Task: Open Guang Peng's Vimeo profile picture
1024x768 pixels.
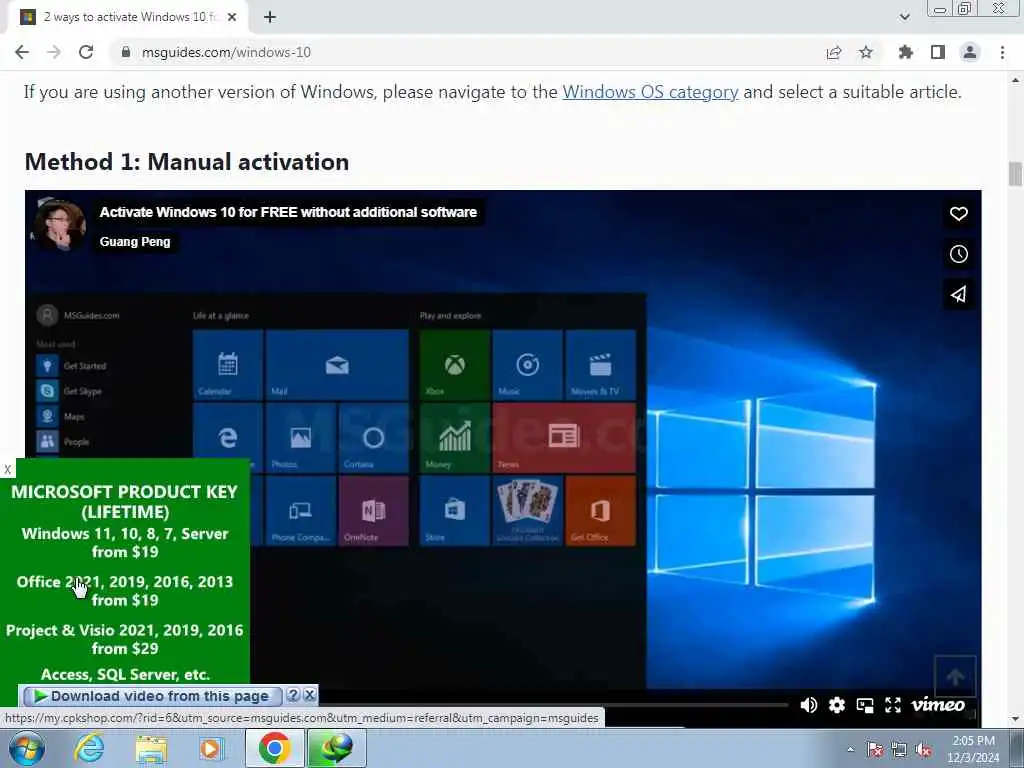Action: pos(59,226)
